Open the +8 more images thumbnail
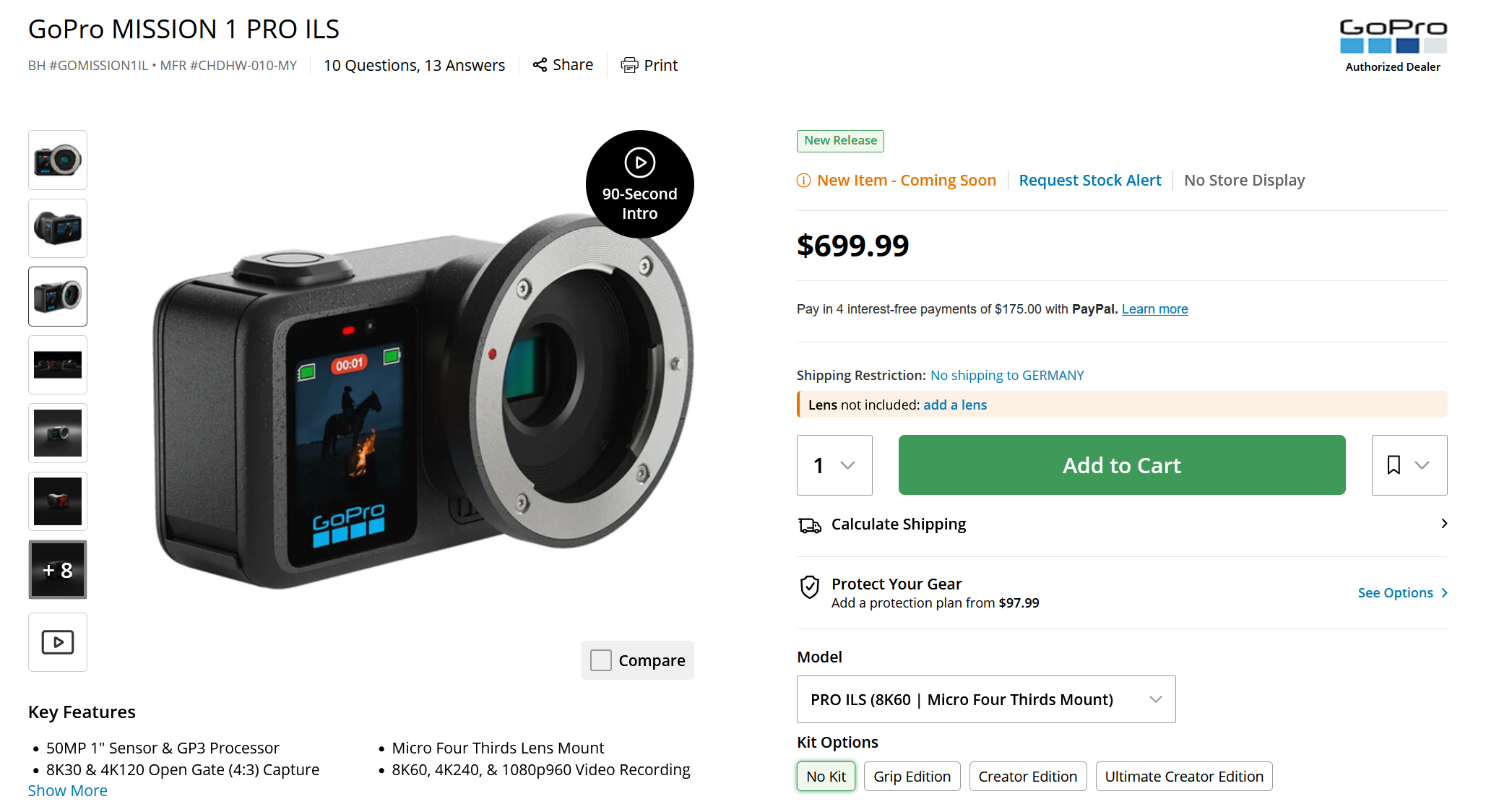 click(58, 570)
